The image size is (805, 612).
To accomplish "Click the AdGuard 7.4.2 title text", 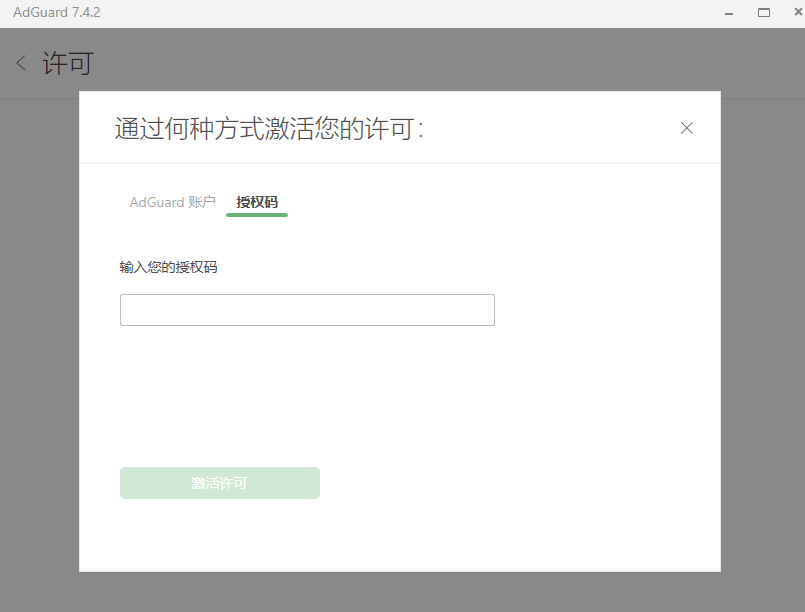I will [x=57, y=12].
